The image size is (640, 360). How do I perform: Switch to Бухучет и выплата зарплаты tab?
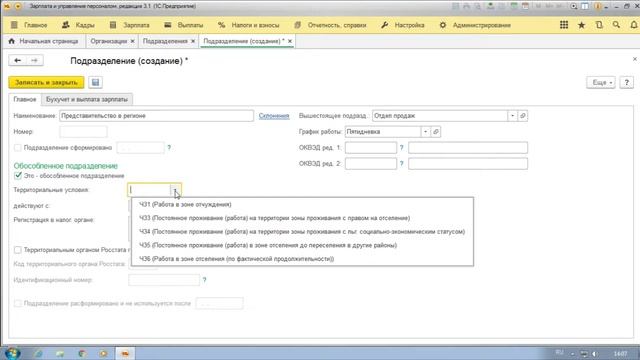click(x=87, y=99)
